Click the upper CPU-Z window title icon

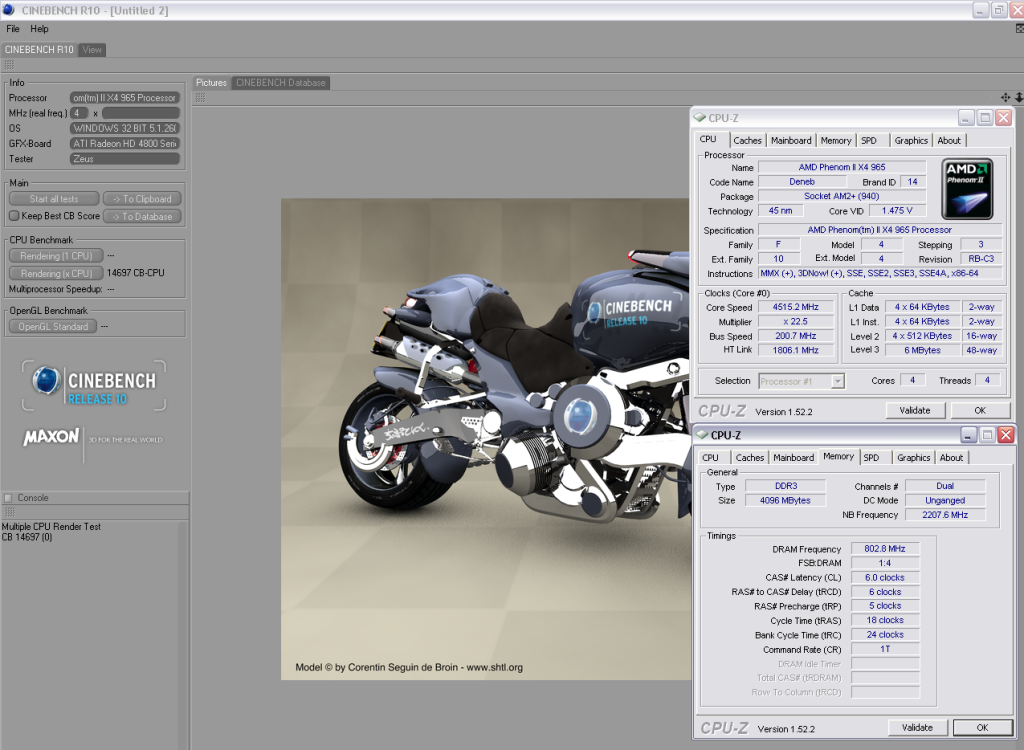click(699, 118)
